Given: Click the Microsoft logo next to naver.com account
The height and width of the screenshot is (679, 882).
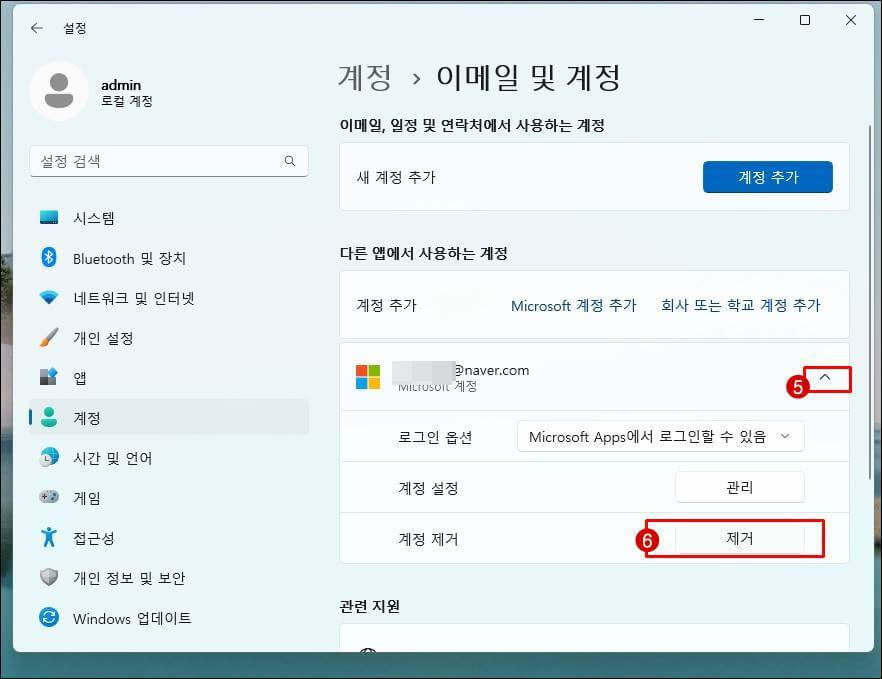Looking at the screenshot, I should click(x=368, y=377).
